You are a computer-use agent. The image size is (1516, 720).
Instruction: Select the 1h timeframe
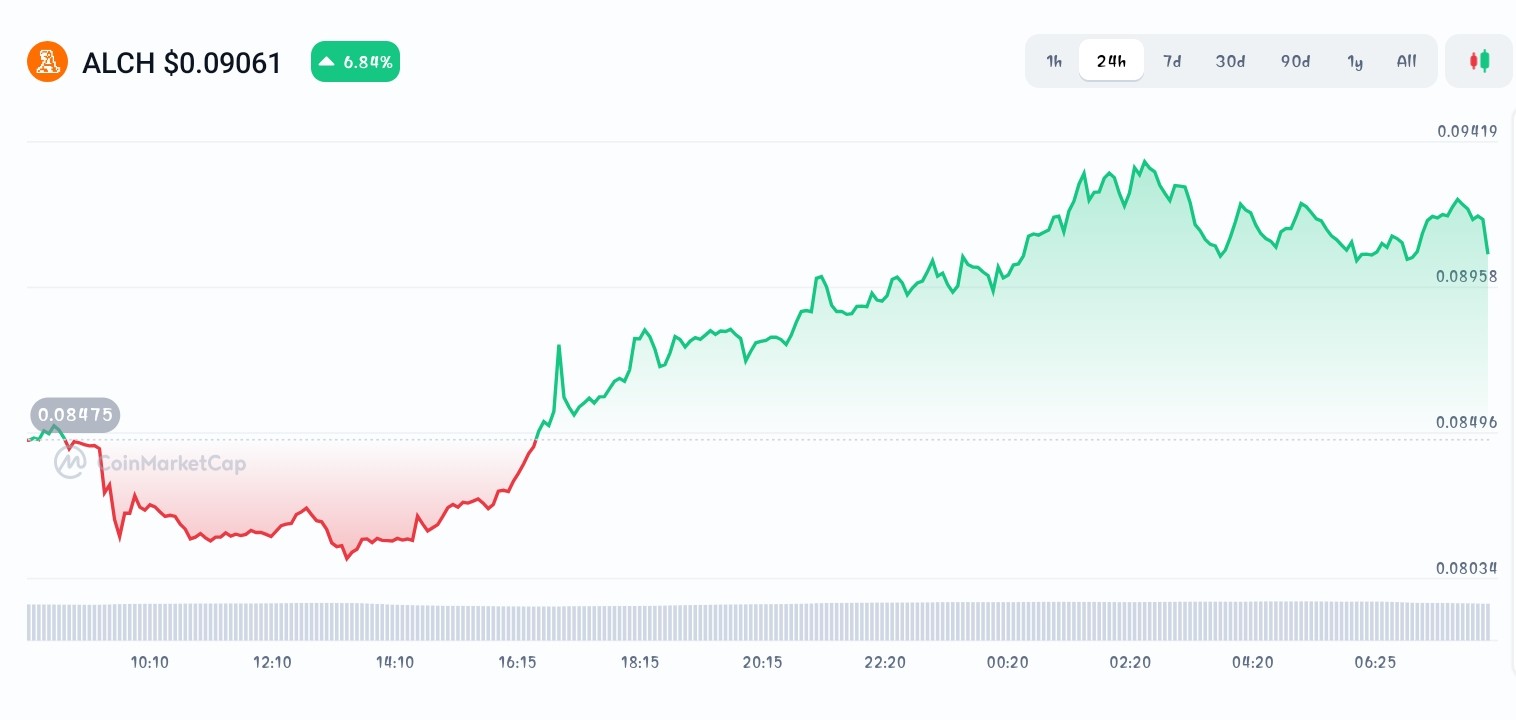click(x=1054, y=61)
